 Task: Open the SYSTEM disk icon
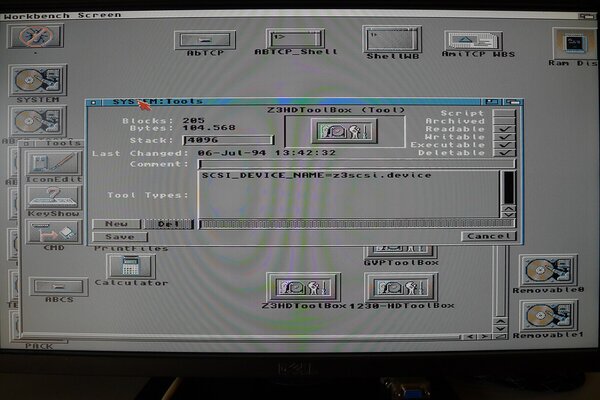[37, 80]
